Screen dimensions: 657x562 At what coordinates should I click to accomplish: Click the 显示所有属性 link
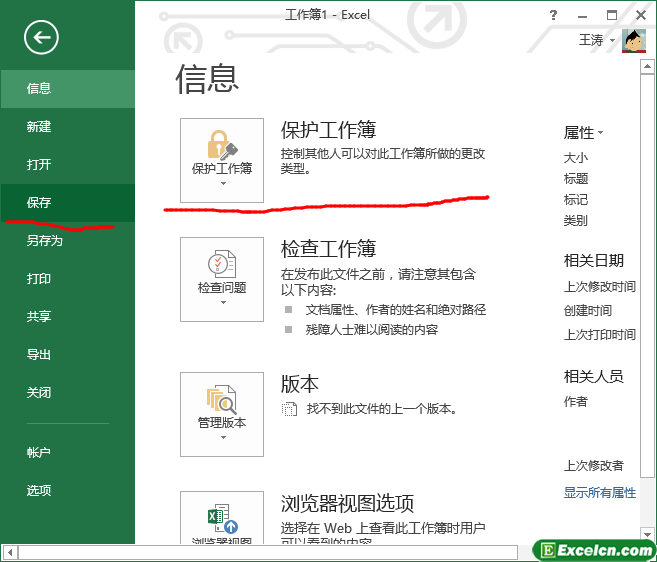pyautogui.click(x=600, y=492)
